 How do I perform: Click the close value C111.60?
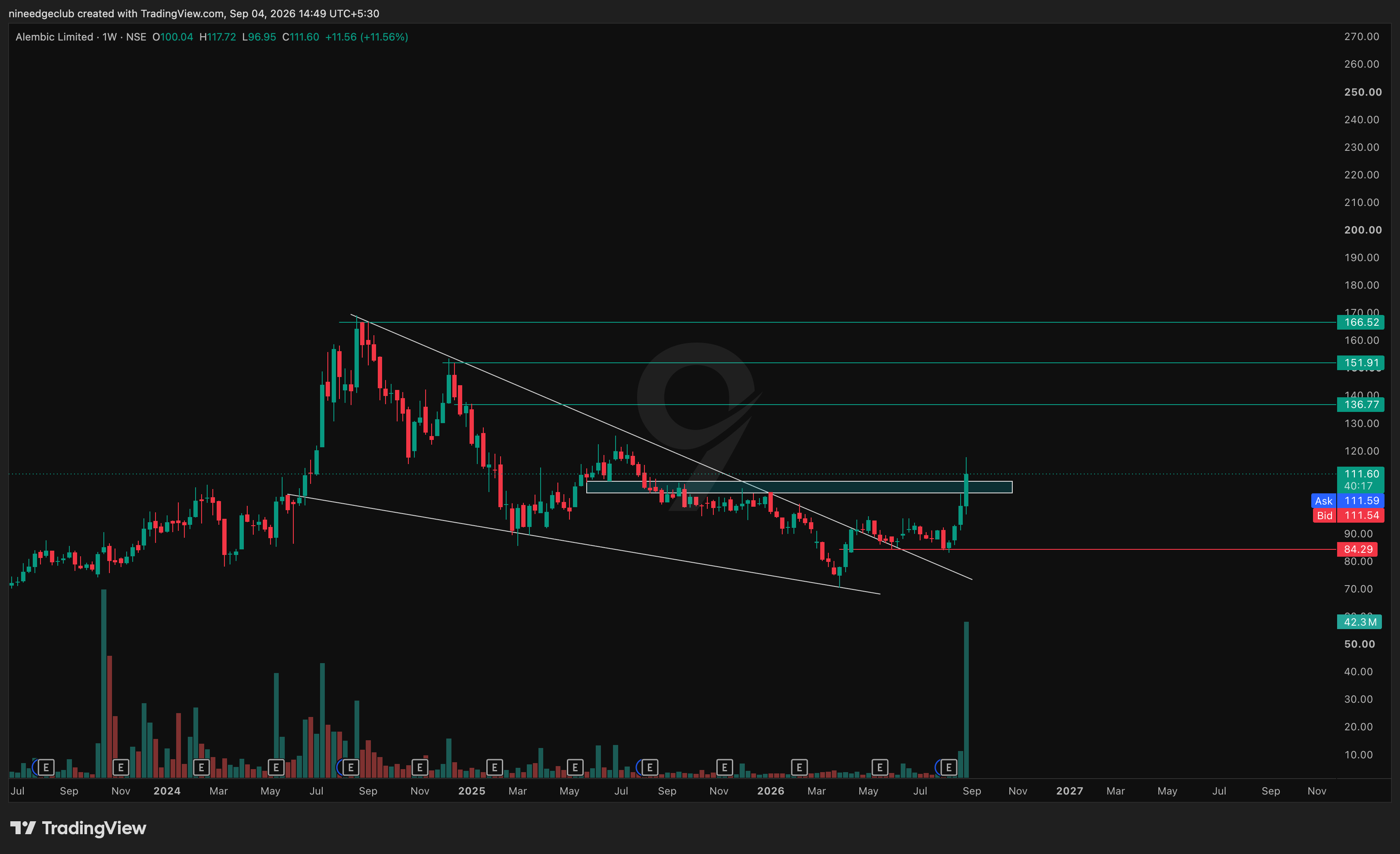(301, 37)
